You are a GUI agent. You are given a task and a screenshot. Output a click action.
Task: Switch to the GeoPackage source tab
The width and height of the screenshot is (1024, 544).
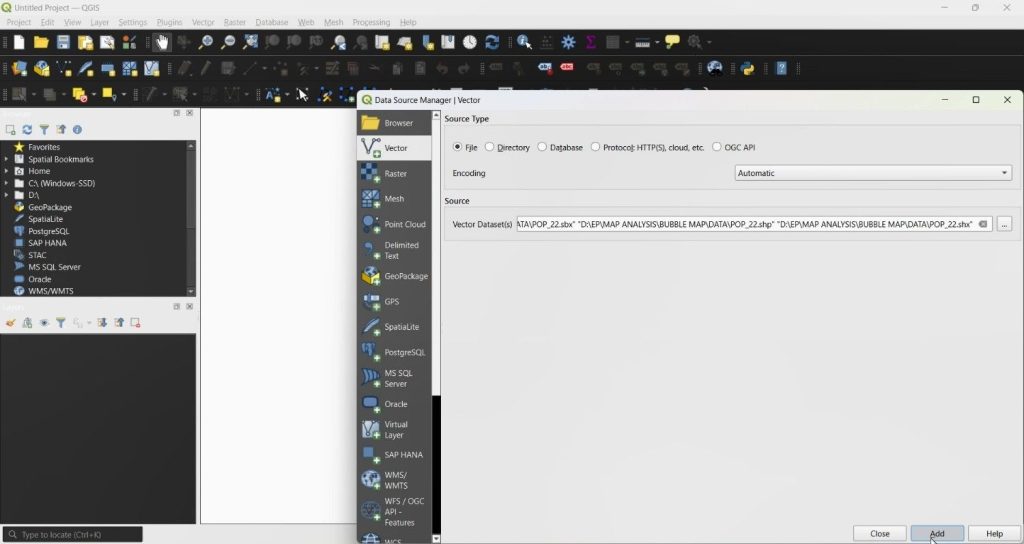(394, 276)
